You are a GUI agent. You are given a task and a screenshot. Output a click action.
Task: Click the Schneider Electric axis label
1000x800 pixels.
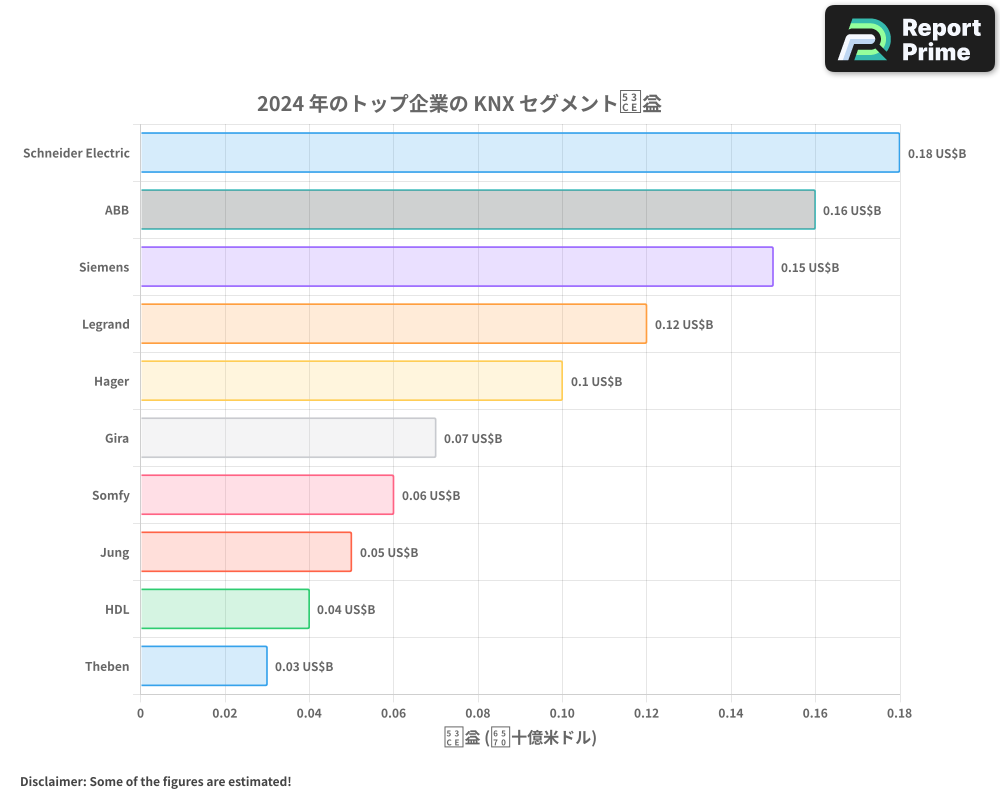76,153
